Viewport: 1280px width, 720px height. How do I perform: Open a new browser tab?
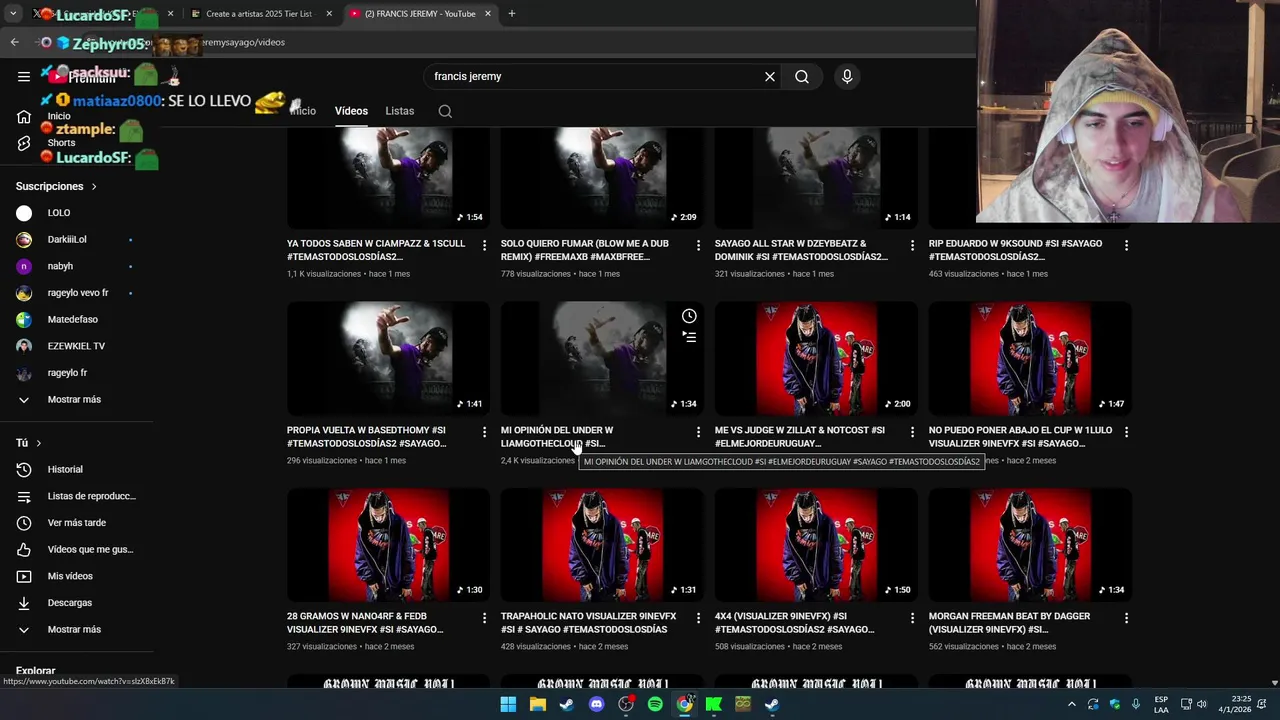click(x=511, y=14)
